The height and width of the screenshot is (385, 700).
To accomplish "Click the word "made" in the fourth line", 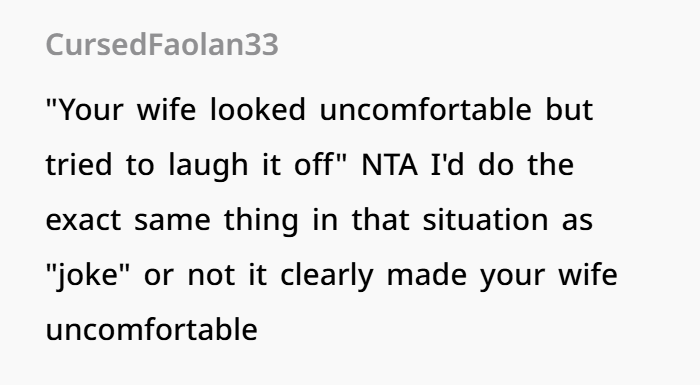I will (x=426, y=275).
